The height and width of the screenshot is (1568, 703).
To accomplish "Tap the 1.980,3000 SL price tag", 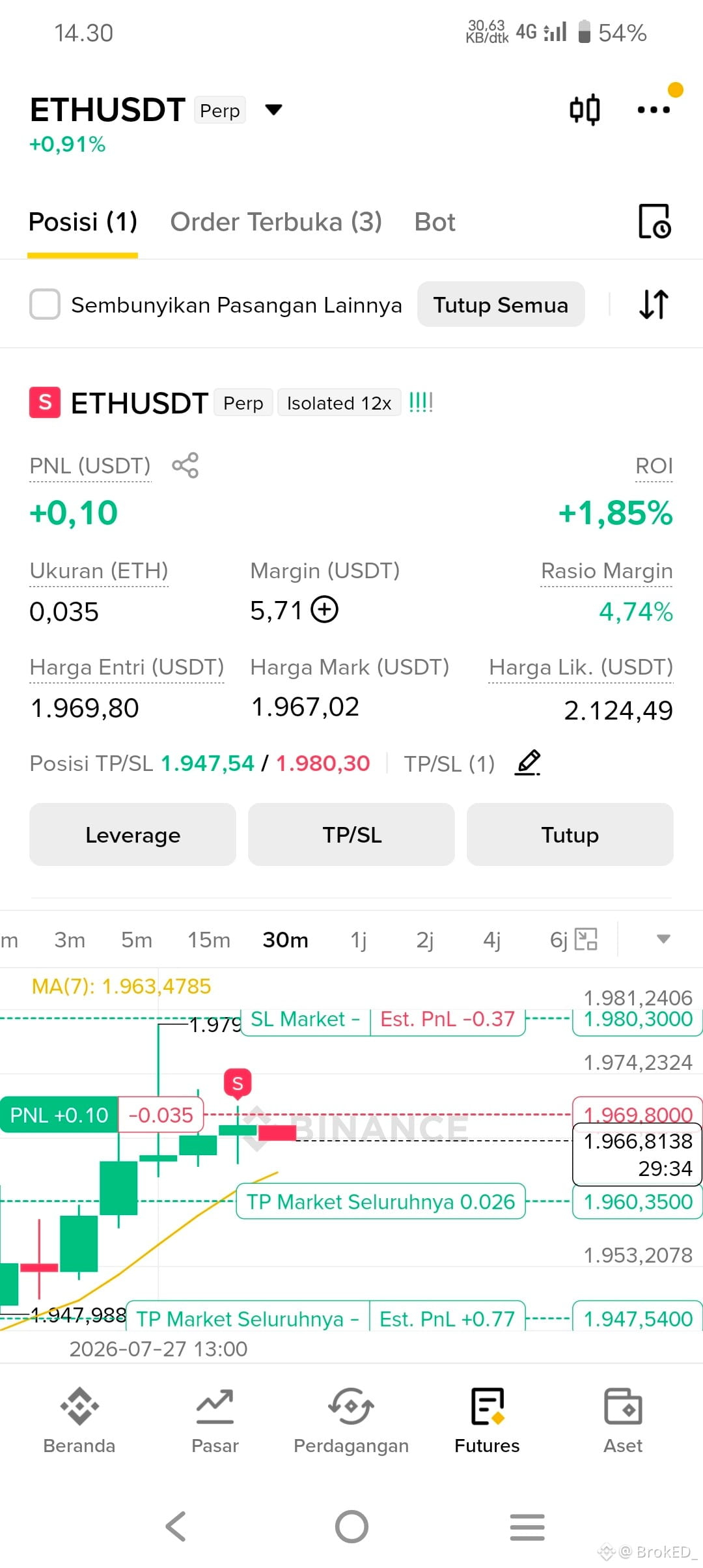I will pos(637,1019).
